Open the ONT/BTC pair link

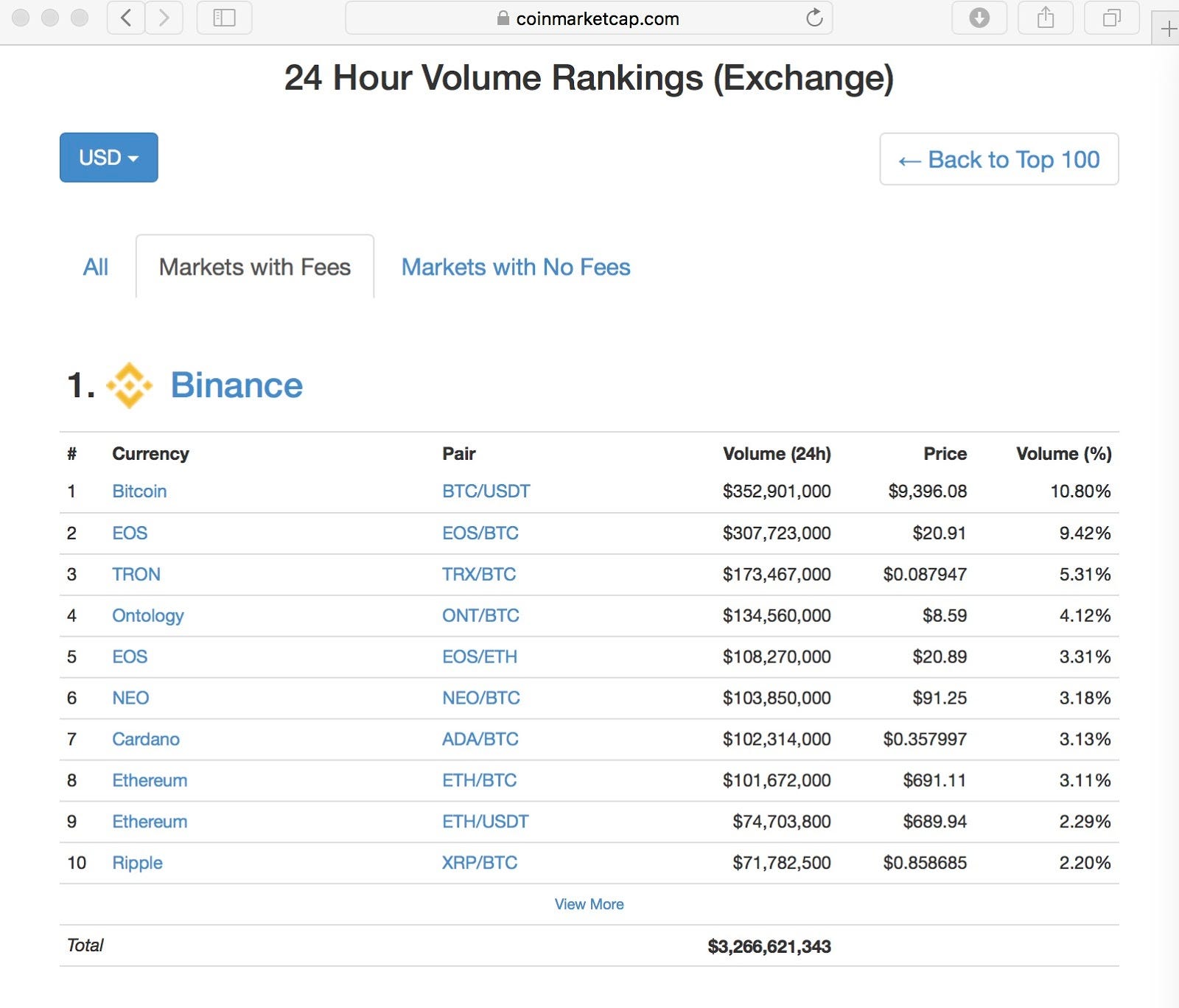(480, 615)
